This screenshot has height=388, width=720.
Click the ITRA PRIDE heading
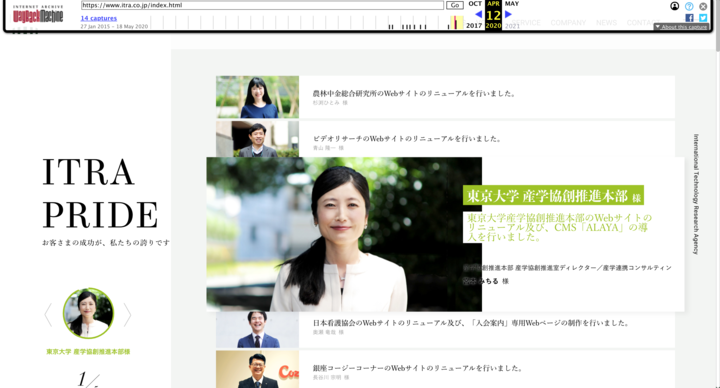point(100,193)
